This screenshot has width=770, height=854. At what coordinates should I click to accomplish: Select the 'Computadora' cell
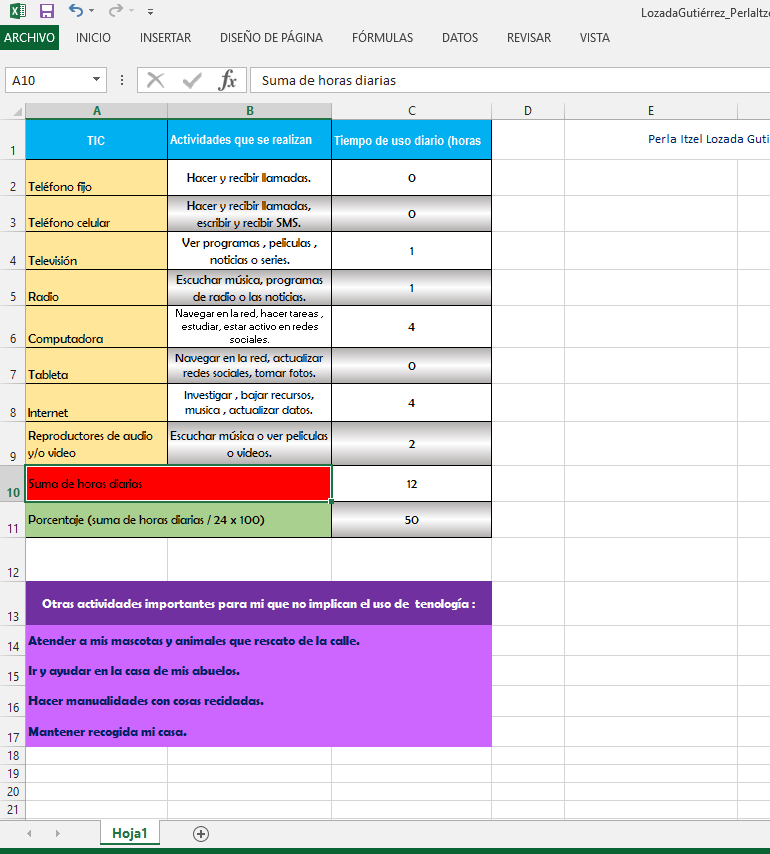click(x=96, y=327)
